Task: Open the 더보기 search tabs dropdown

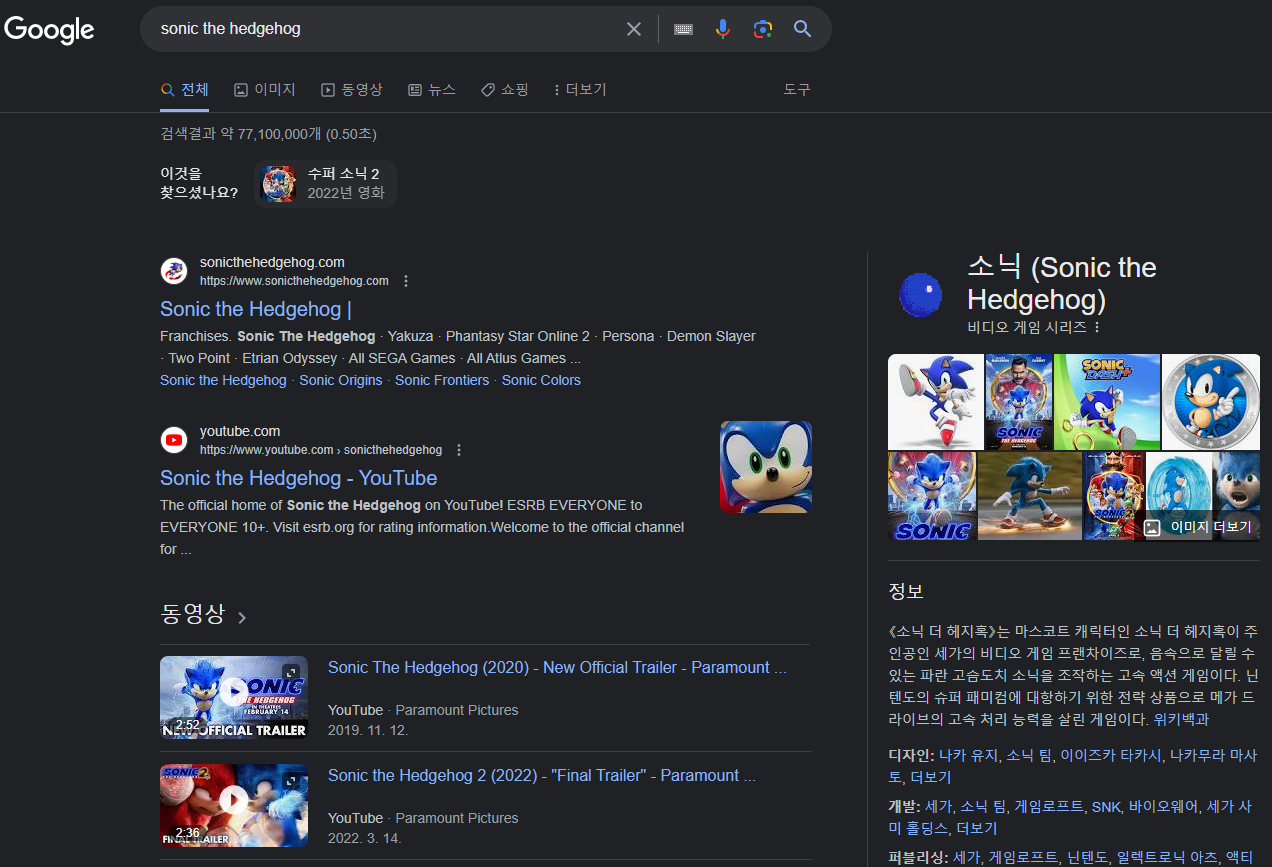Action: click(579, 90)
